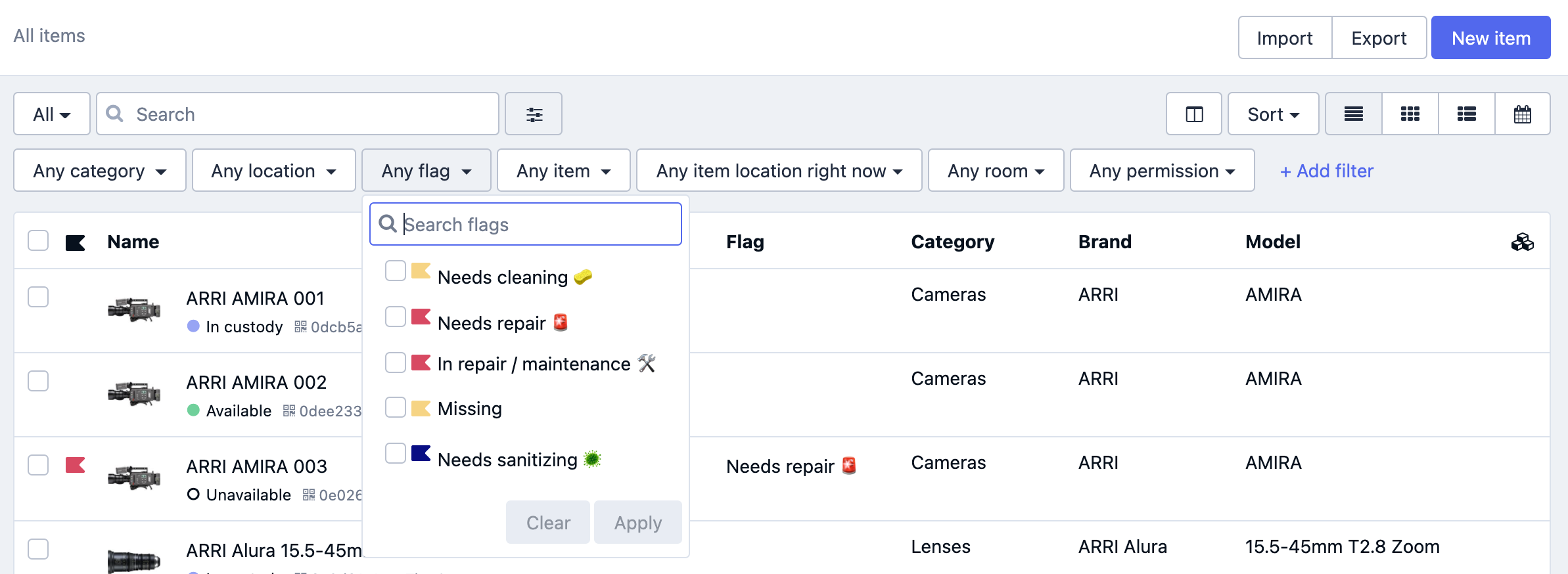Switch to detailed list view
Viewport: 1568px width, 574px height.
pos(1467,114)
